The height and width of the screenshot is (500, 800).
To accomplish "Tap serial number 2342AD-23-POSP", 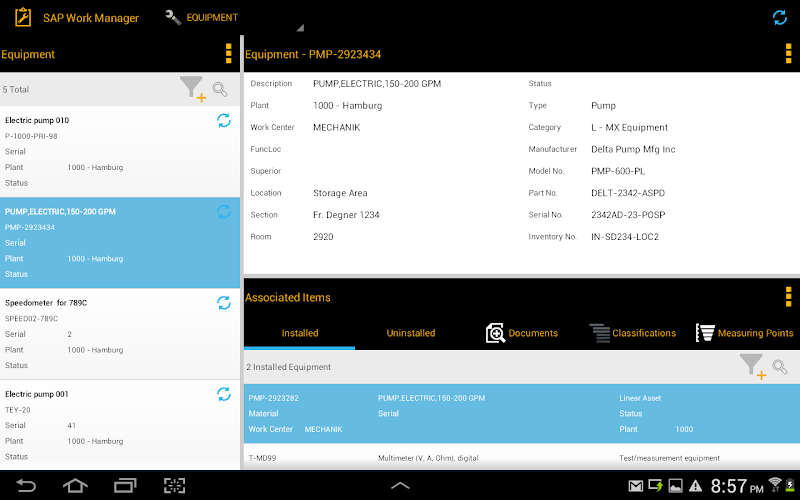I will (x=628, y=215).
